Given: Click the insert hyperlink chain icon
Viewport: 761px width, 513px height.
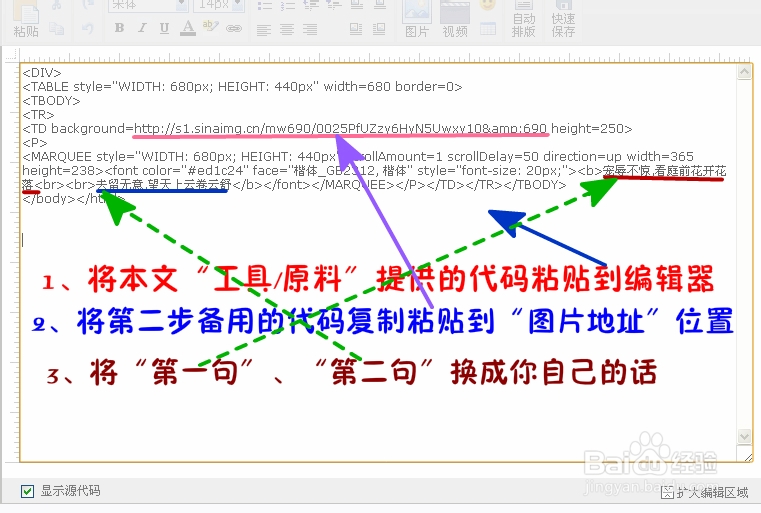Looking at the screenshot, I should pos(234,29).
